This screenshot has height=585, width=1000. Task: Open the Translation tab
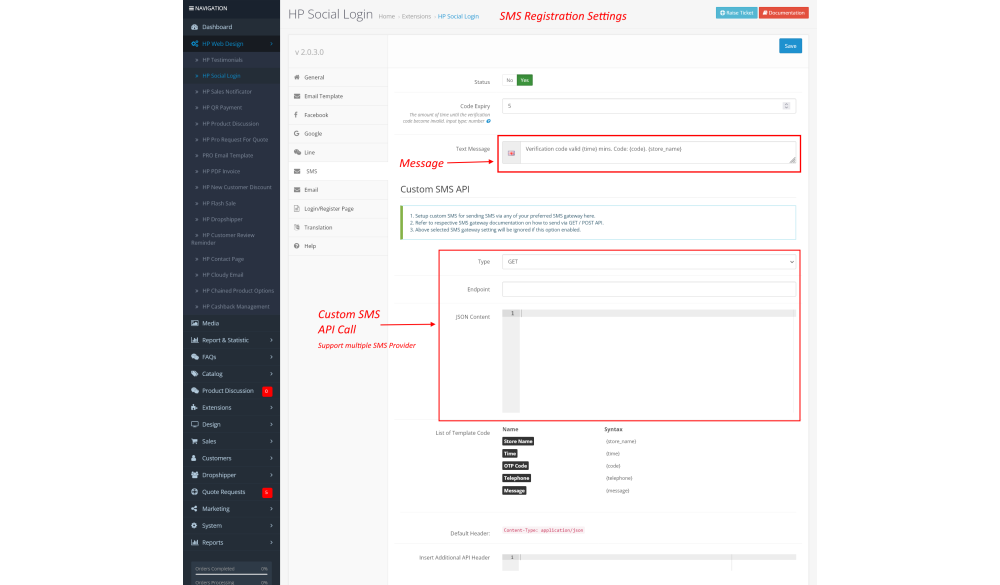point(338,228)
